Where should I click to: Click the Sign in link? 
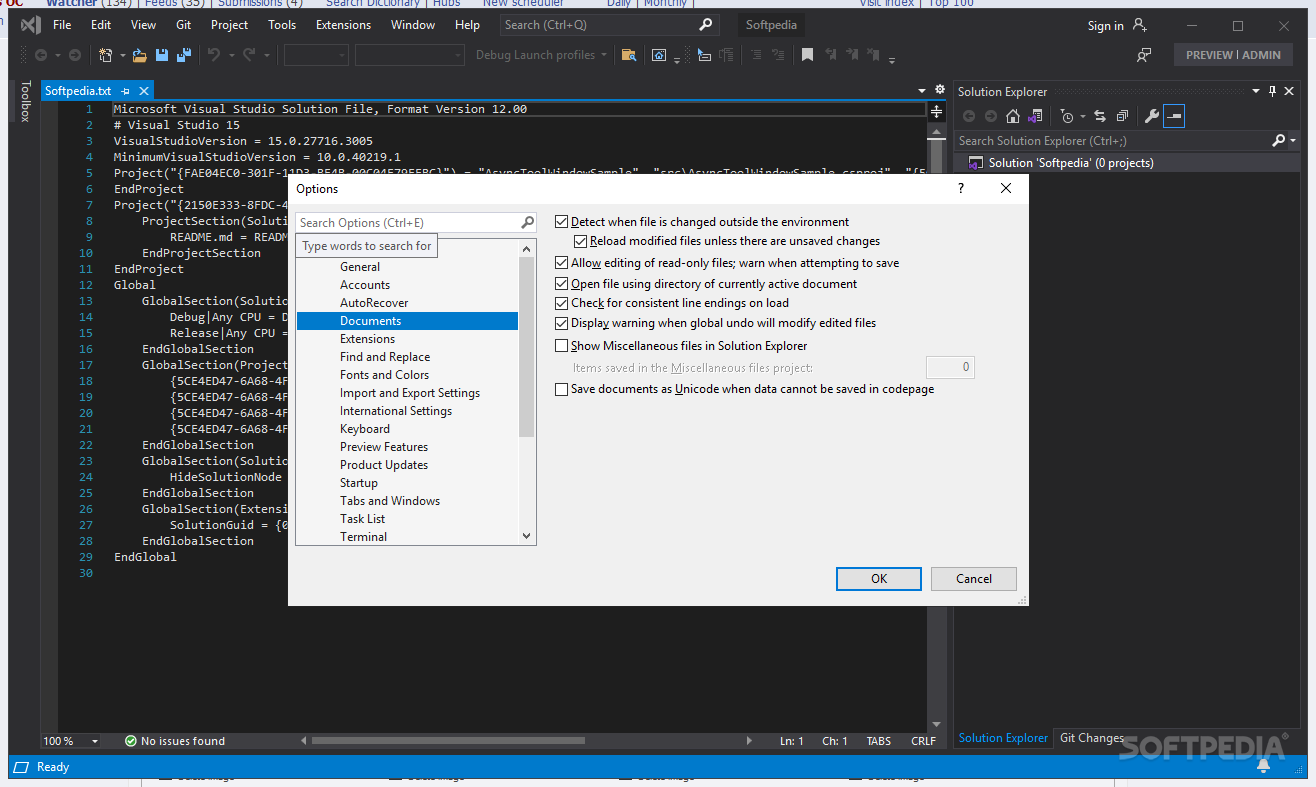1105,25
